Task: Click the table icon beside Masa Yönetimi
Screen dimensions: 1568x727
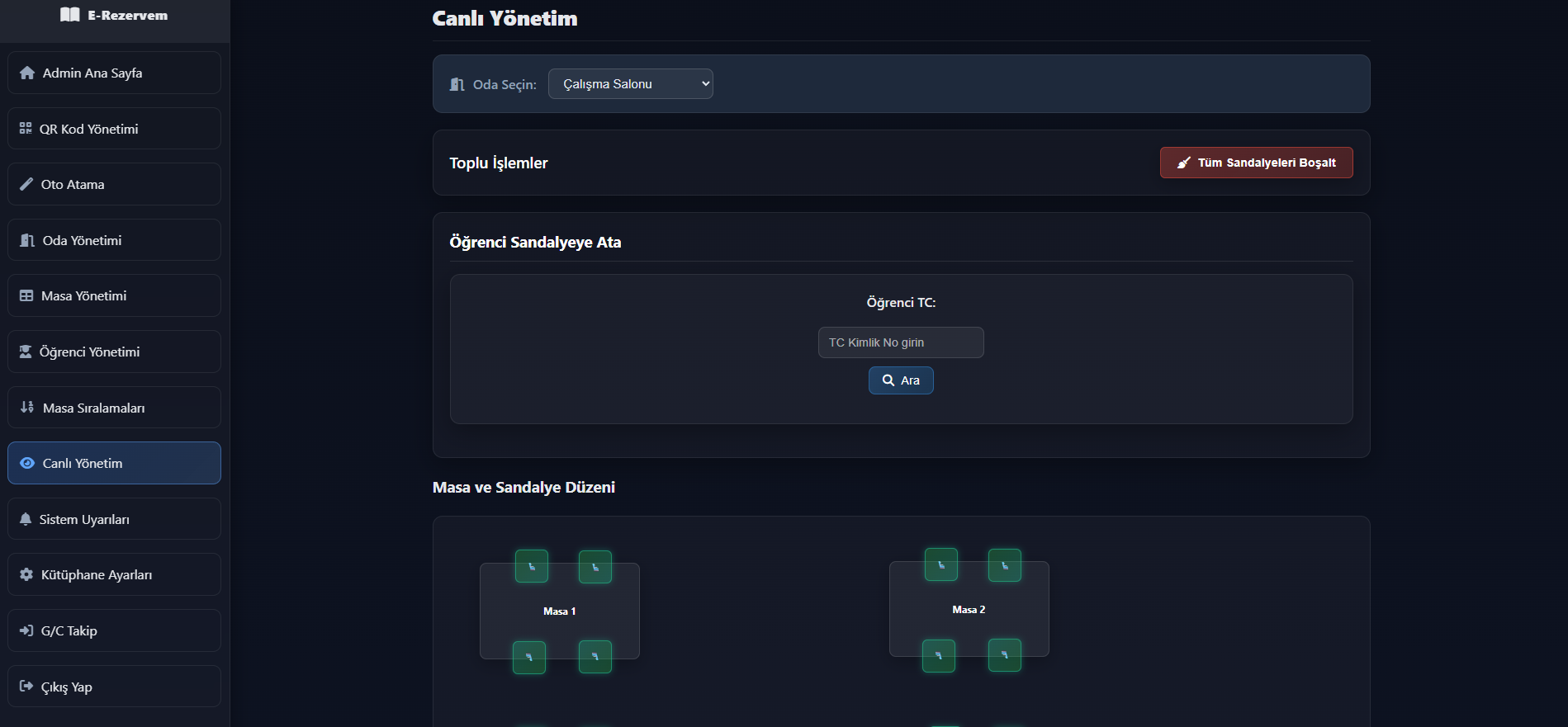Action: 26,295
